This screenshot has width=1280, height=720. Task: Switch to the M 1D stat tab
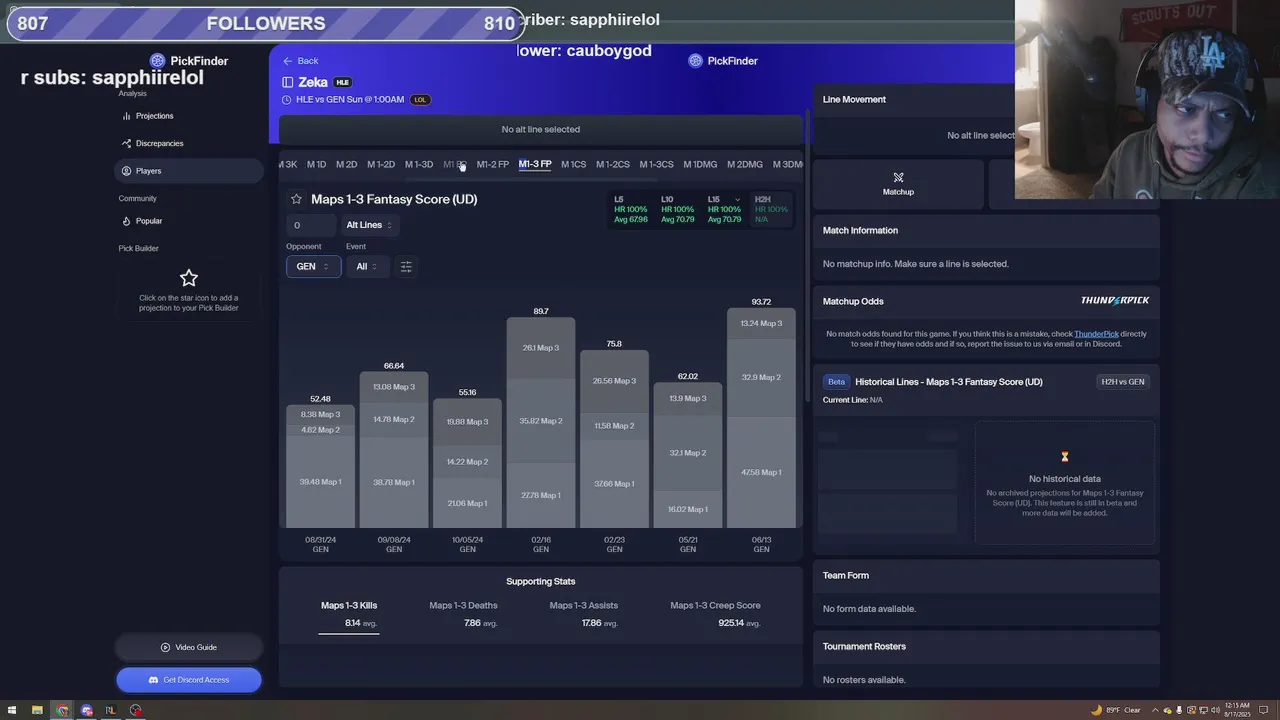[x=316, y=164]
